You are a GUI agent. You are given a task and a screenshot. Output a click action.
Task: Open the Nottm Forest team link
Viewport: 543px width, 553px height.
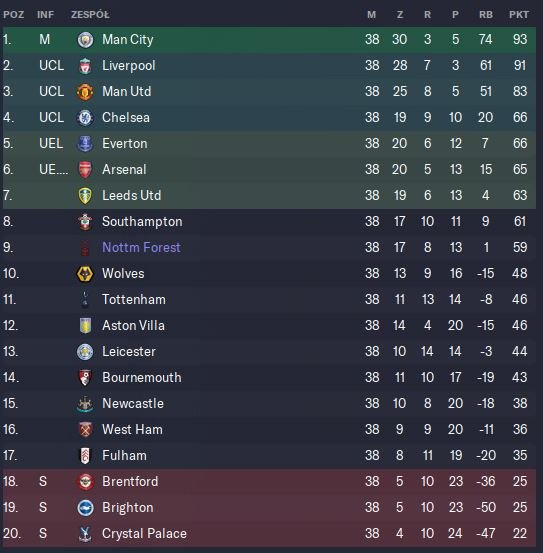click(x=141, y=248)
